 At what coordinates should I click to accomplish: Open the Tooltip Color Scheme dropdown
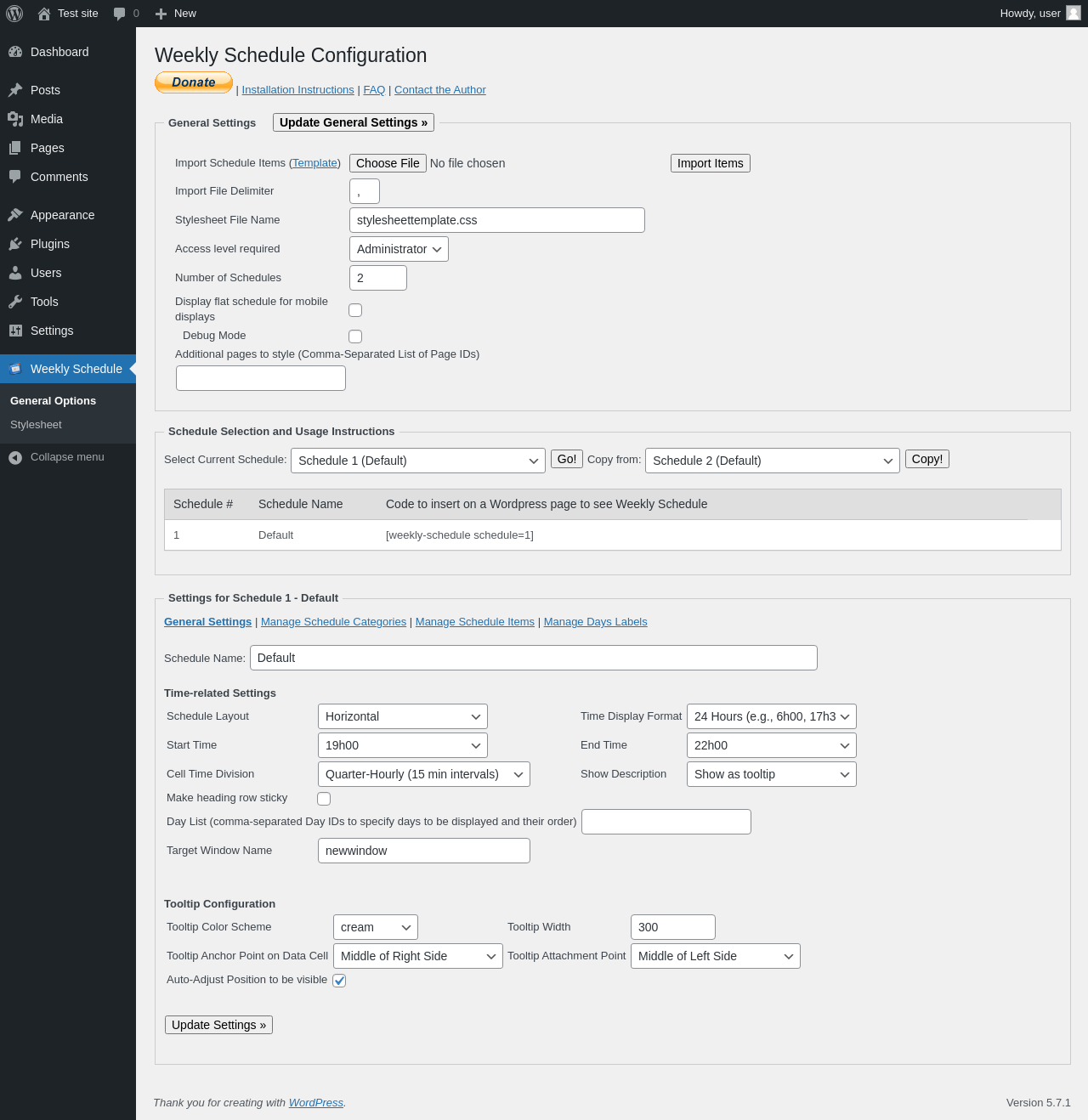coord(376,927)
